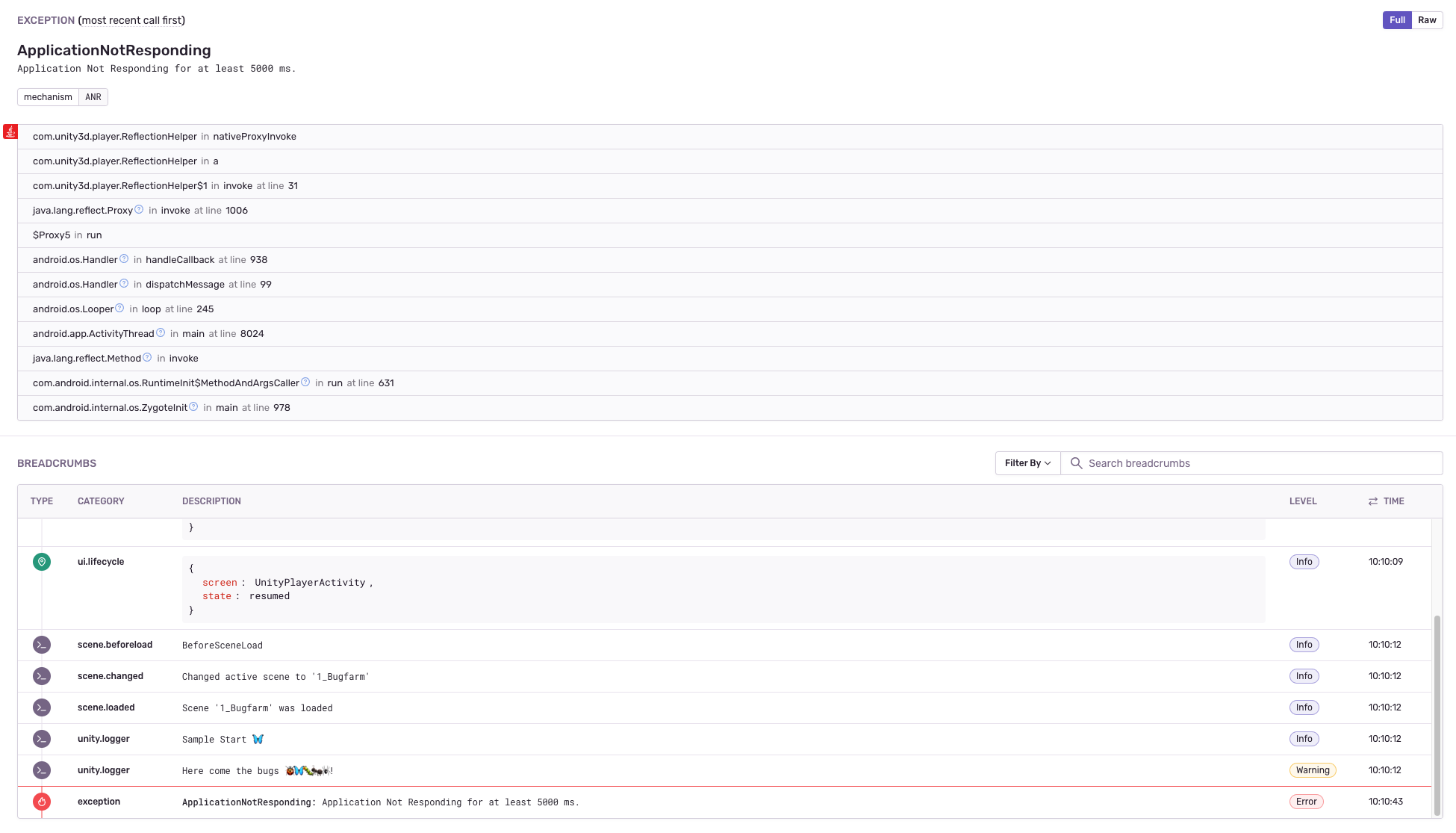Click the mechanism label tag
This screenshot has width=1456, height=833.
coord(48,97)
